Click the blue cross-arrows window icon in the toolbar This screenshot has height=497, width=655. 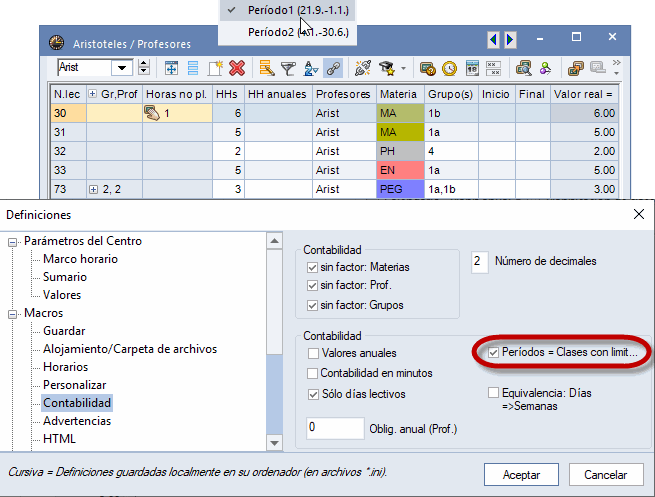[x=171, y=68]
